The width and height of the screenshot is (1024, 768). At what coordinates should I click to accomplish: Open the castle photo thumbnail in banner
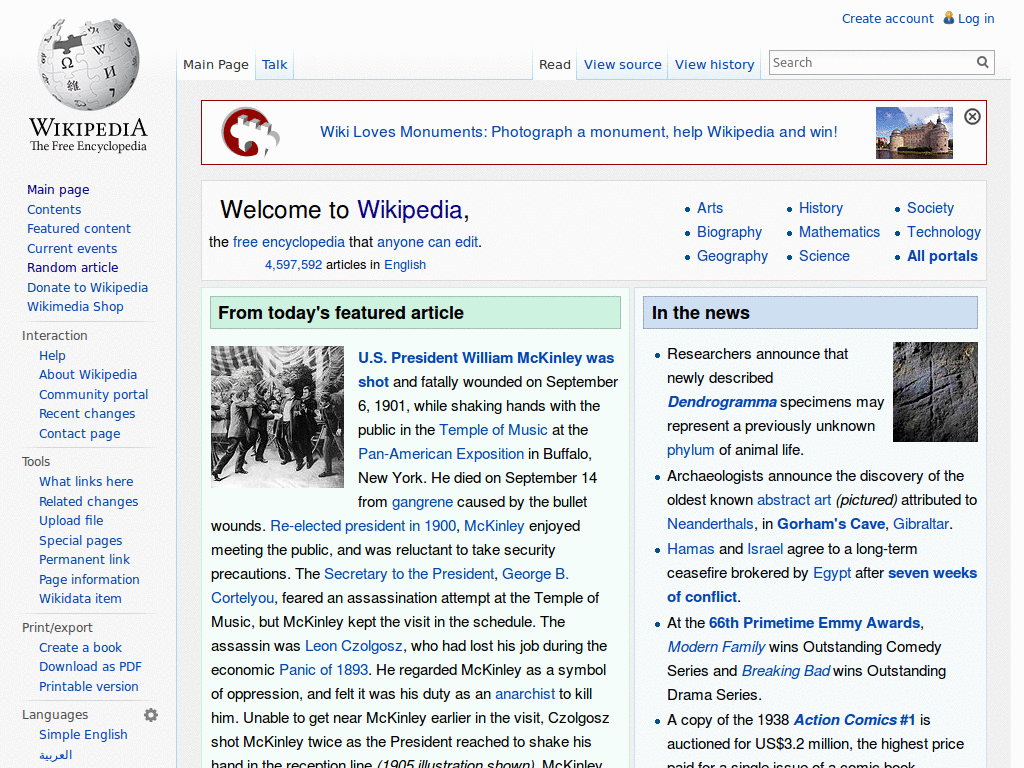(x=914, y=133)
